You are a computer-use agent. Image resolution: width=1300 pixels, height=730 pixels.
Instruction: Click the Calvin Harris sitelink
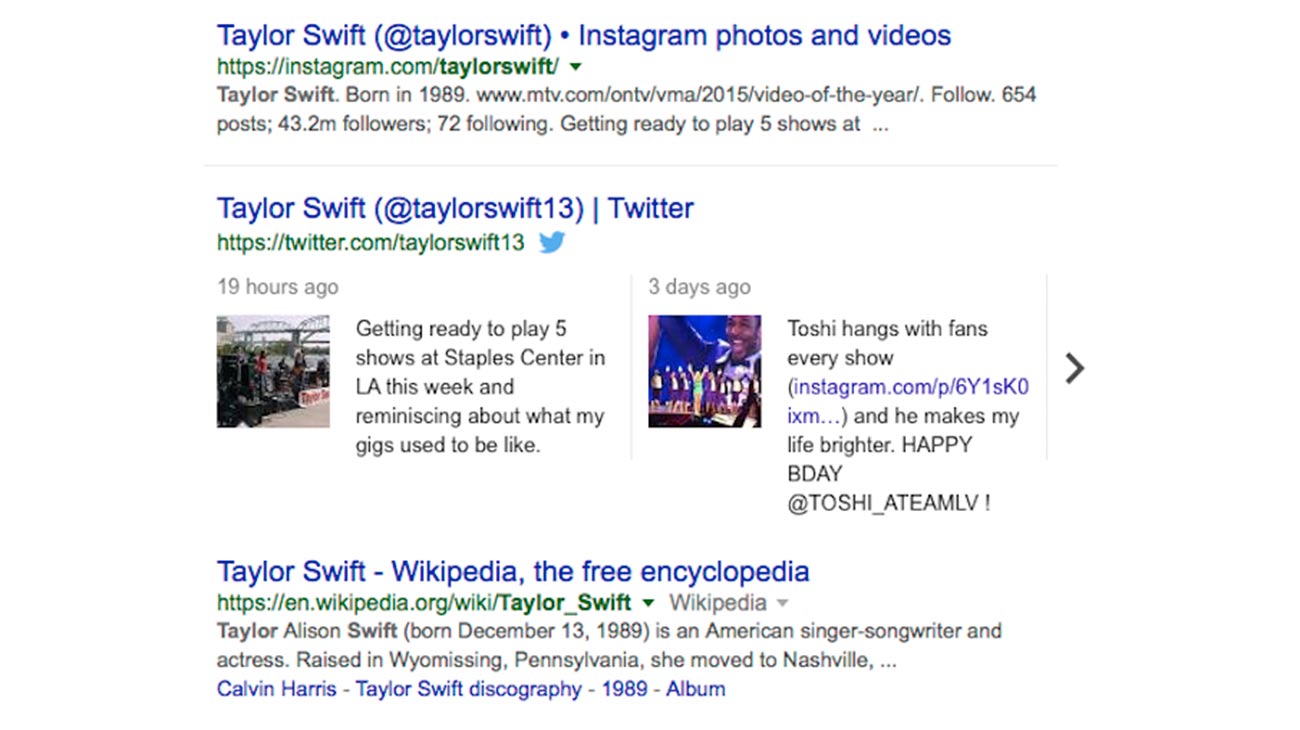276,689
